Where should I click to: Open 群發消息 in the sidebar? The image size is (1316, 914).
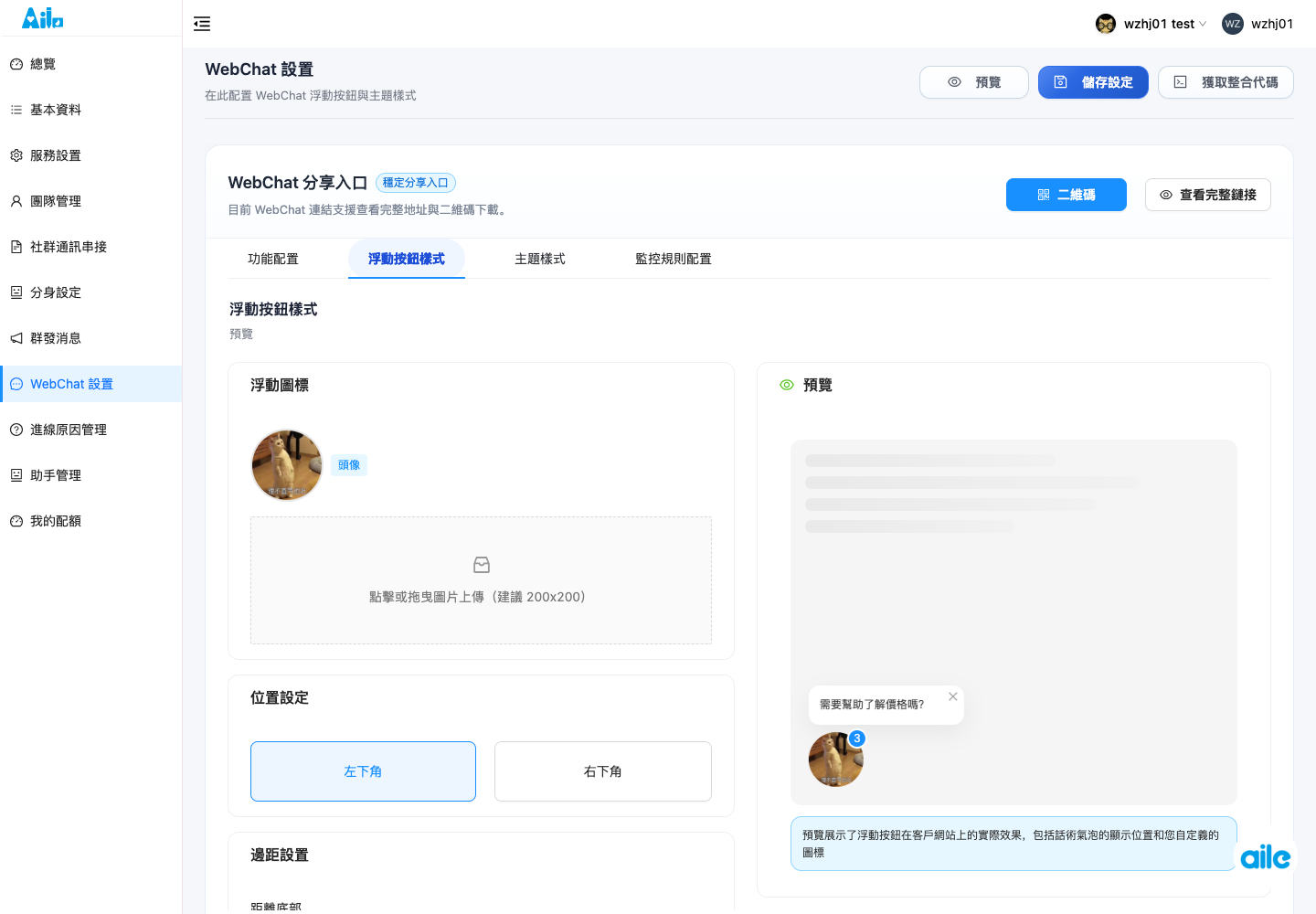[x=90, y=338]
